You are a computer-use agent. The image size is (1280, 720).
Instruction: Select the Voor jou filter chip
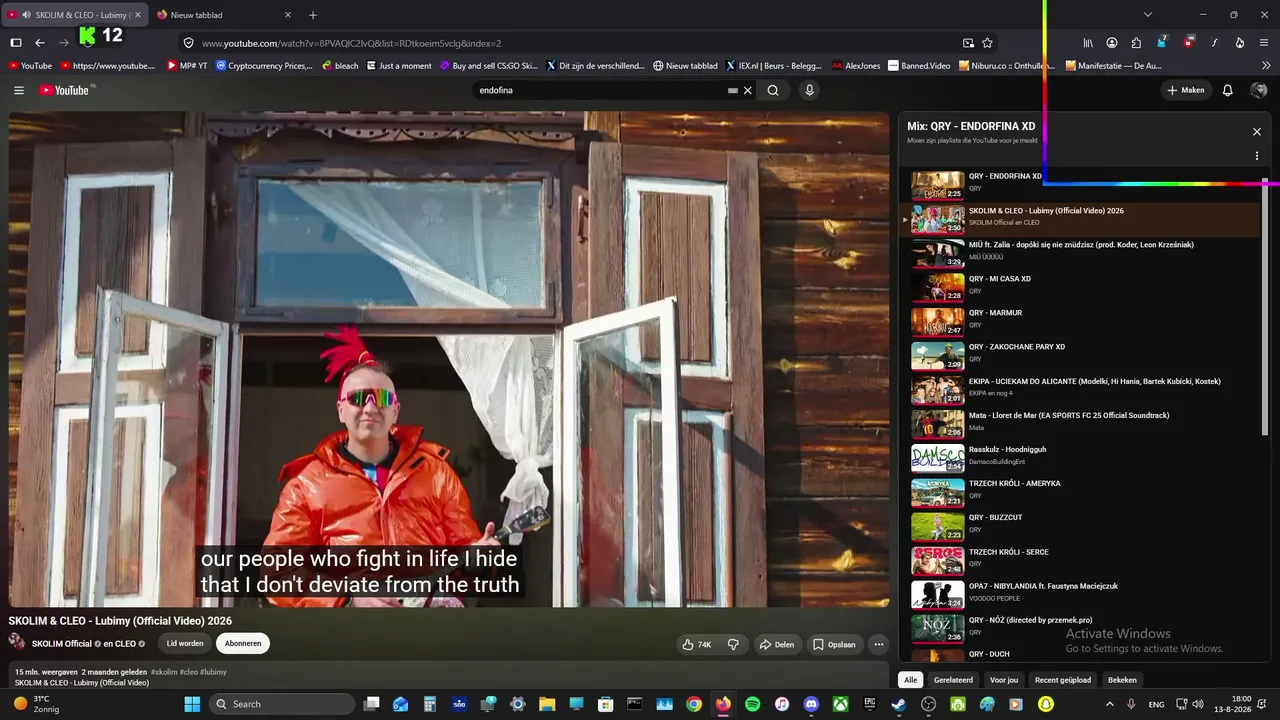coord(1004,680)
